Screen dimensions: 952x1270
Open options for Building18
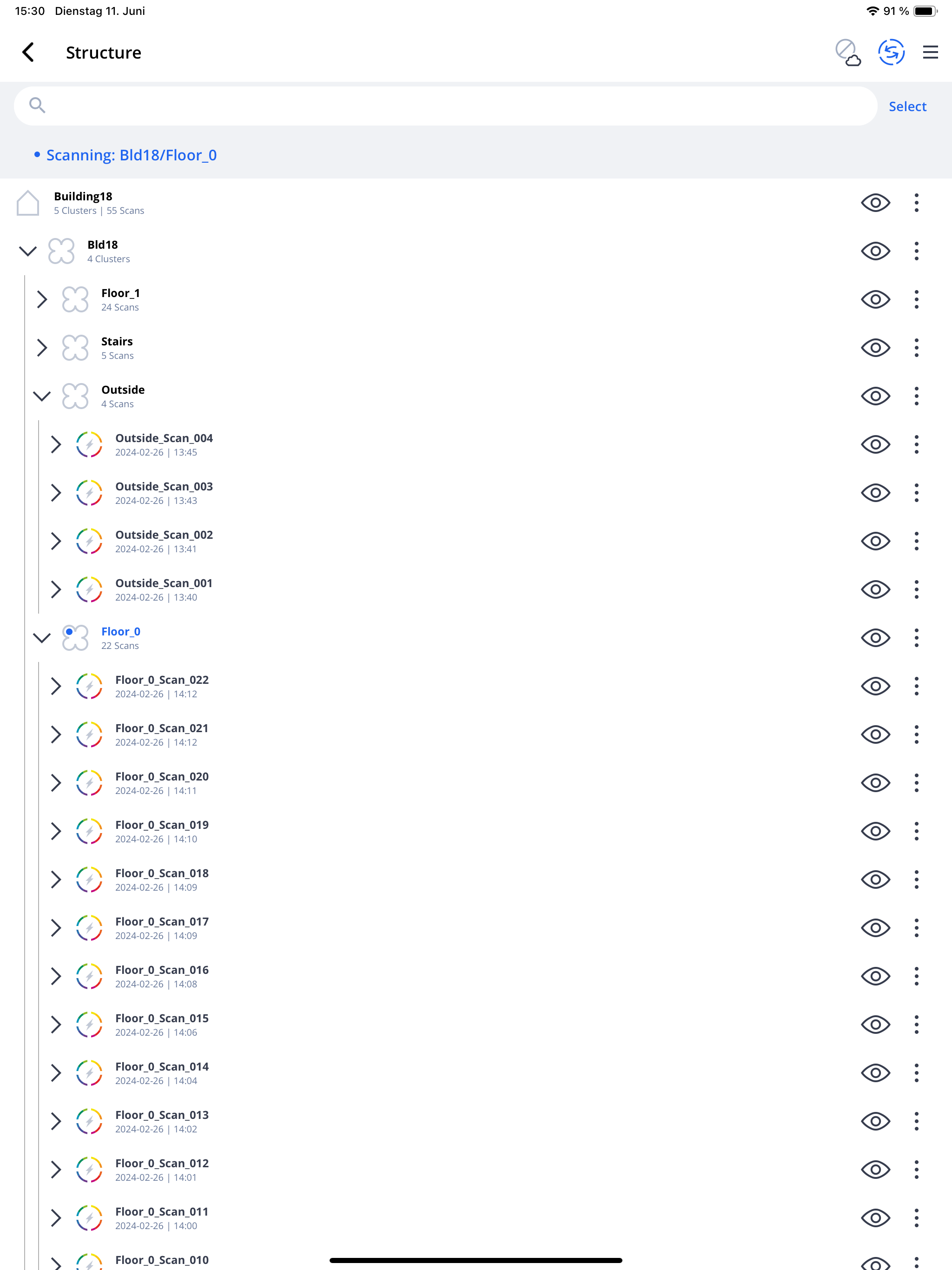coord(916,203)
